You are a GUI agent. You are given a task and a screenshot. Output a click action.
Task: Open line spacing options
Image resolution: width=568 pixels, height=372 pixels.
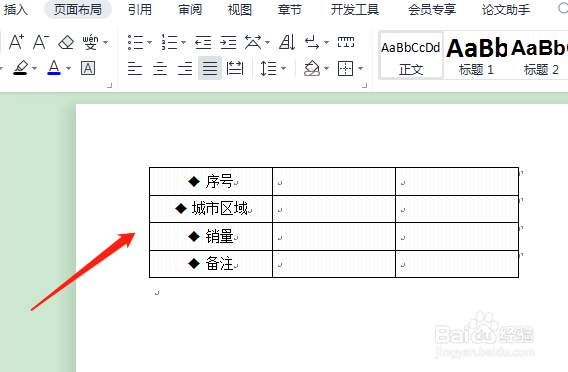pos(268,68)
